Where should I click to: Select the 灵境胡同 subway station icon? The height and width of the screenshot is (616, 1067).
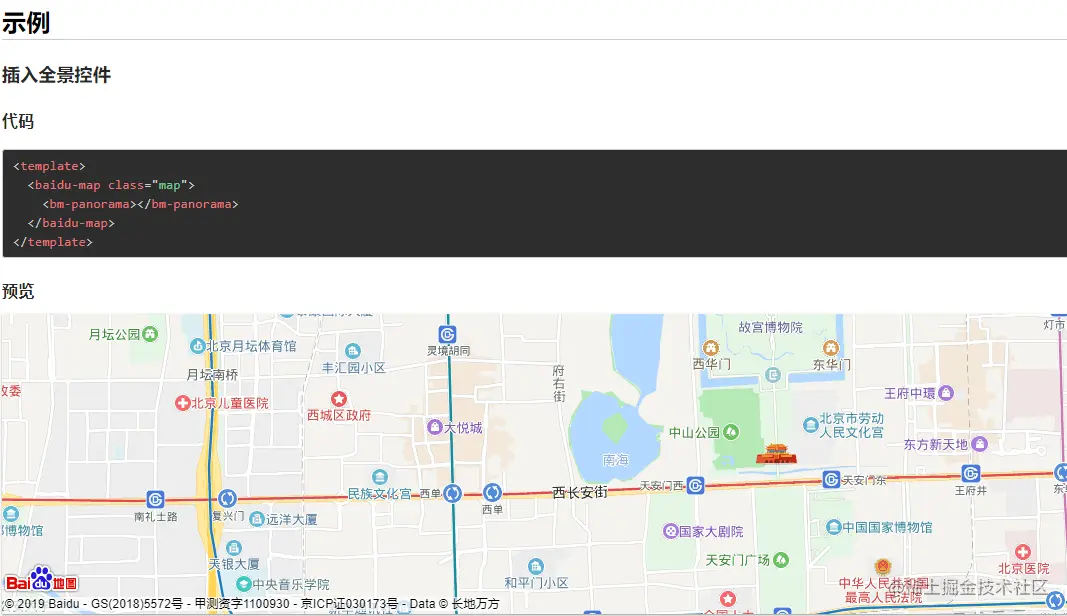click(x=447, y=334)
